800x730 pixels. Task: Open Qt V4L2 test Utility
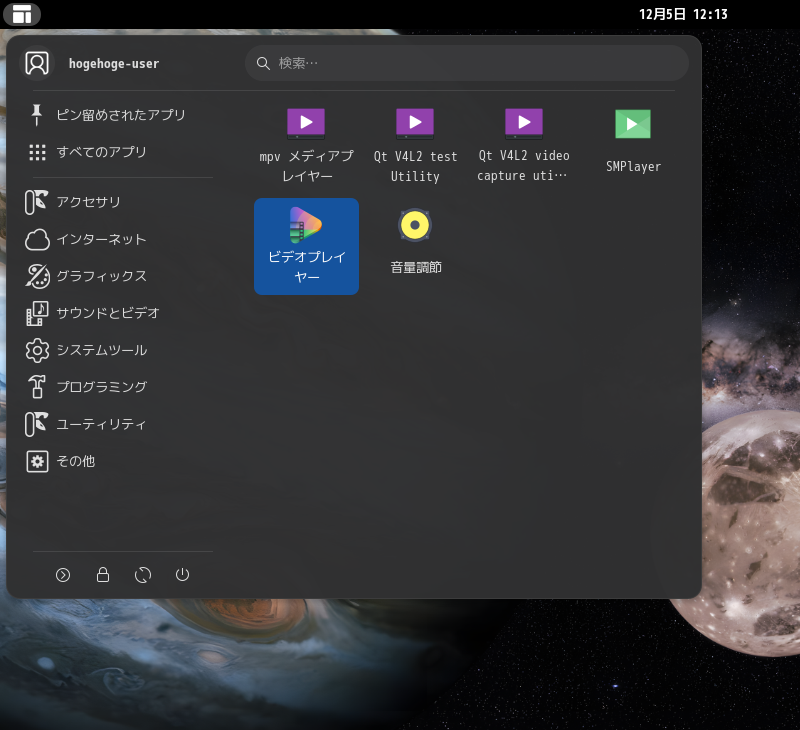coord(415,145)
